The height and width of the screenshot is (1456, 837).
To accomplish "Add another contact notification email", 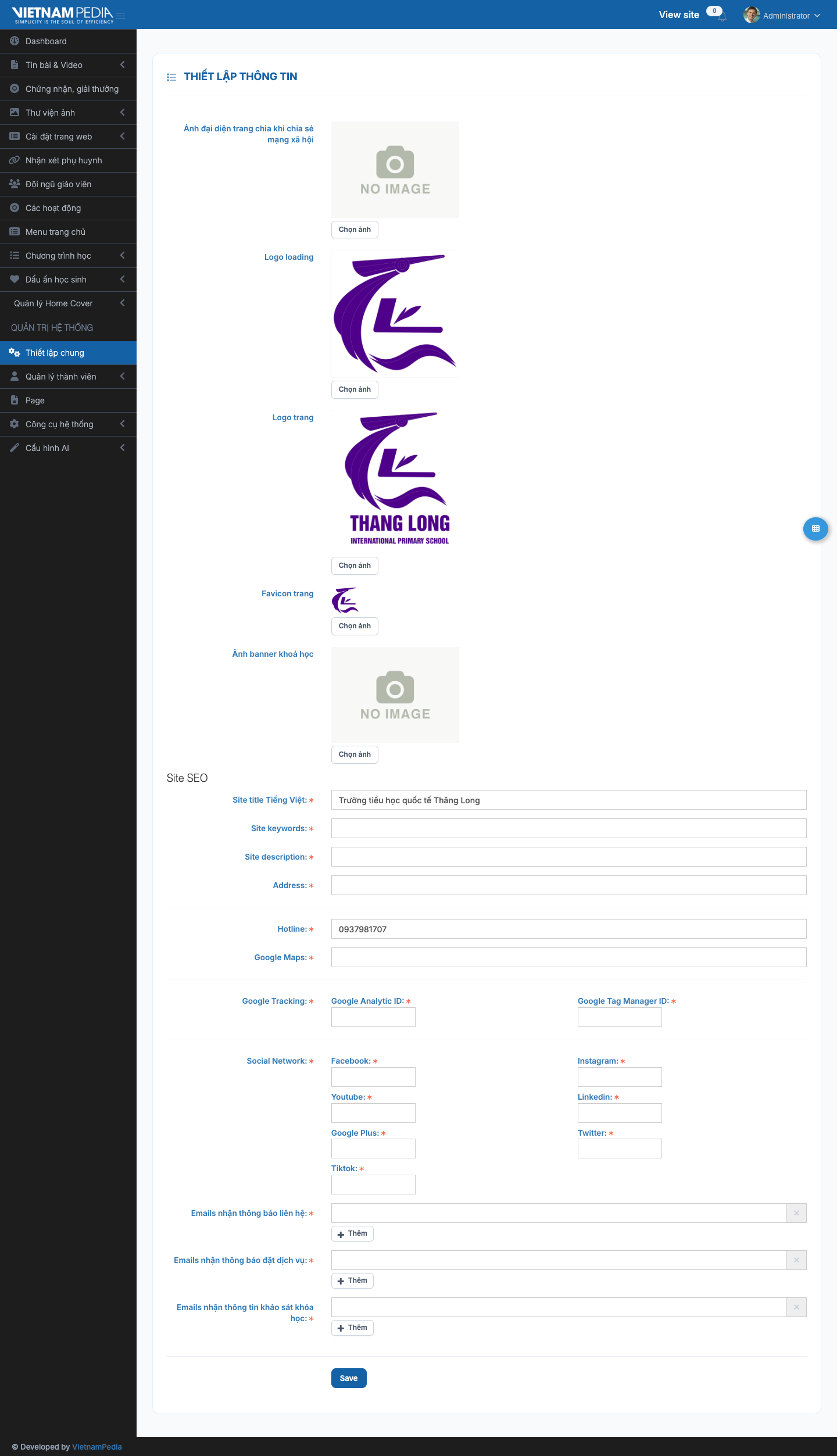I will [x=352, y=1233].
